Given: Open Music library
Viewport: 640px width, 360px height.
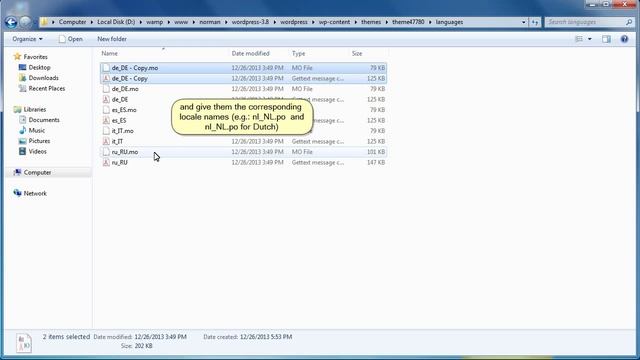Looking at the screenshot, I should [37, 130].
